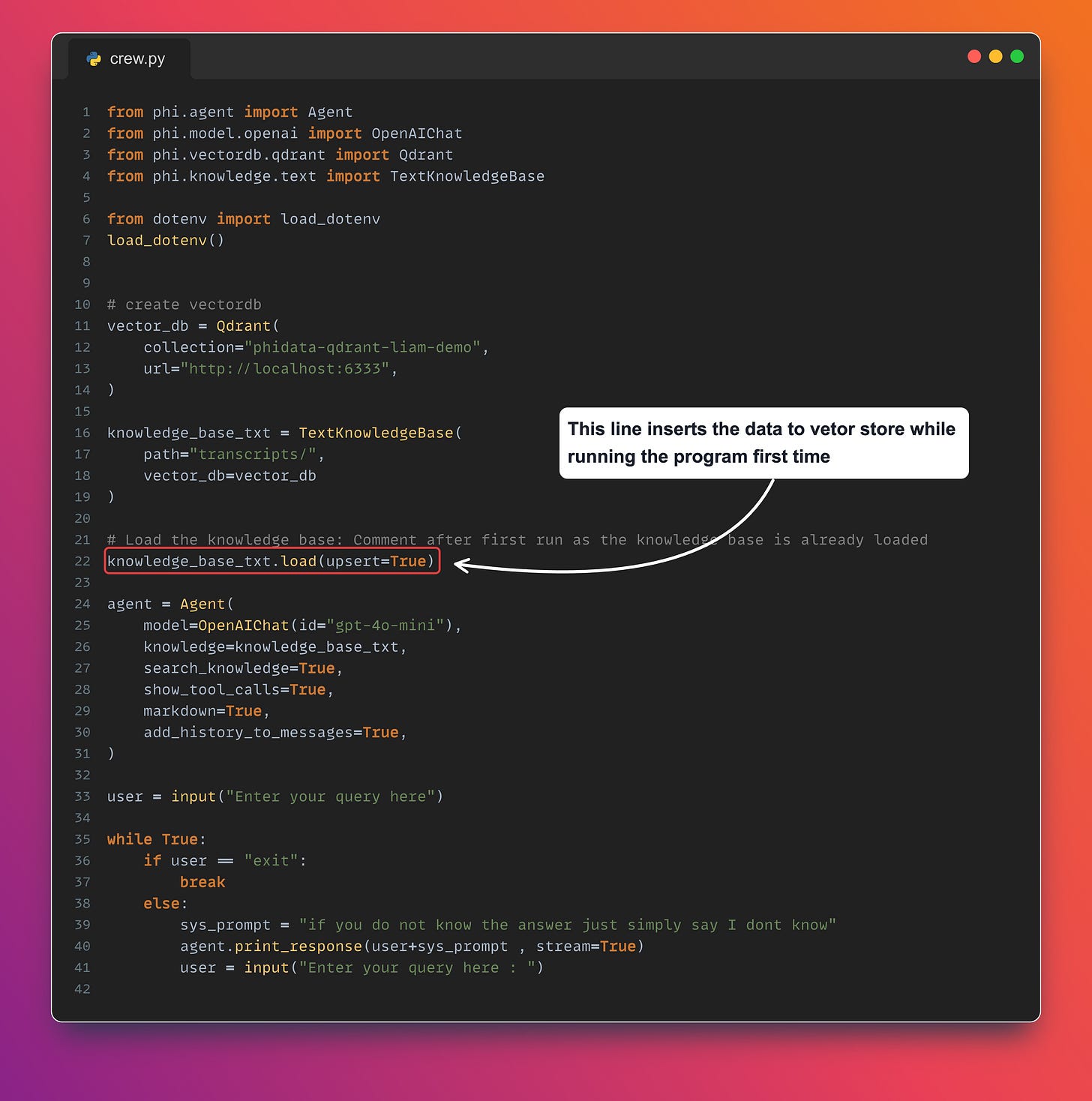Click the green window dot
Image resolution: width=1092 pixels, height=1101 pixels.
[x=1017, y=56]
